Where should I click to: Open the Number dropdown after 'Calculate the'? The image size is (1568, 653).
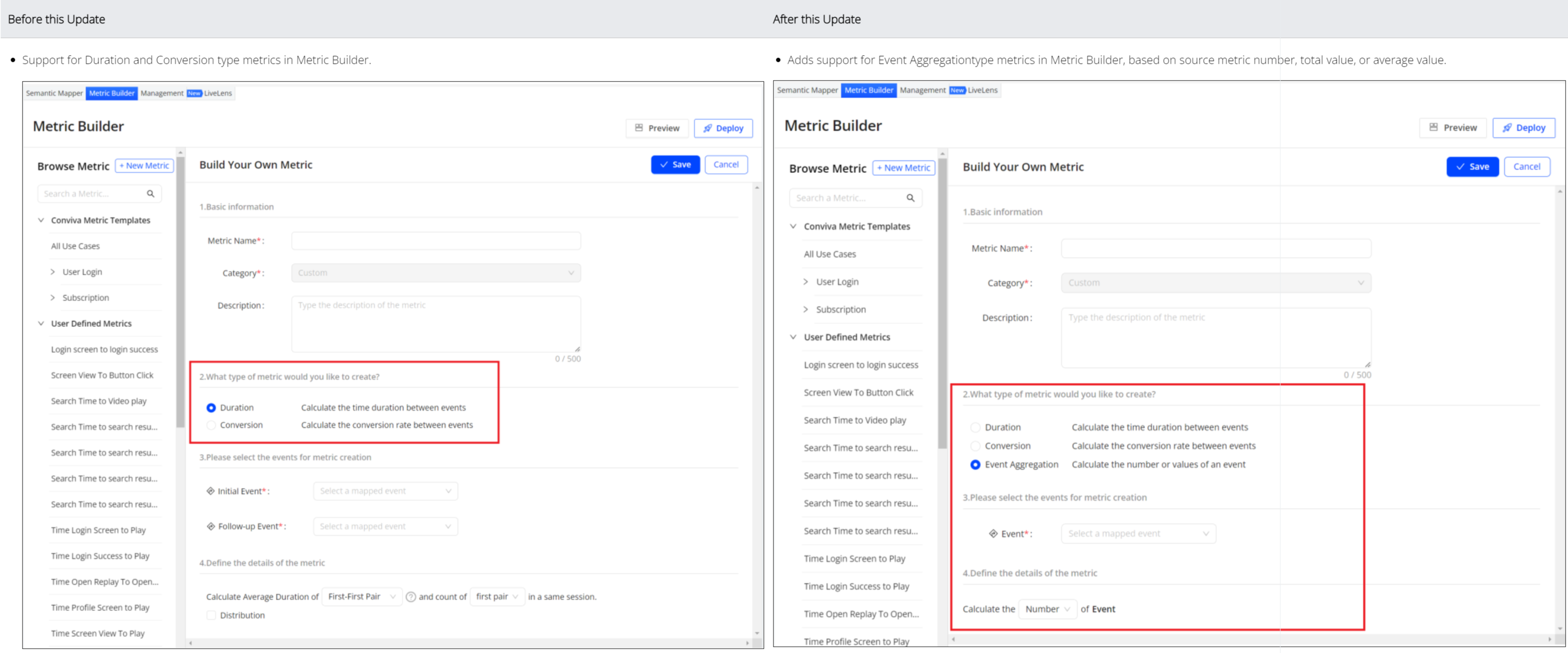click(1047, 609)
